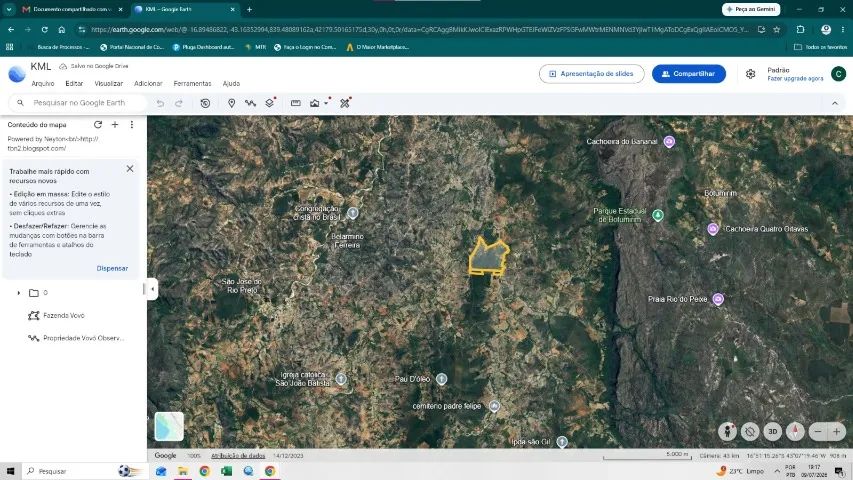Refresh the Conteúdo do mapa panel
This screenshot has height=480, width=853.
98,125
